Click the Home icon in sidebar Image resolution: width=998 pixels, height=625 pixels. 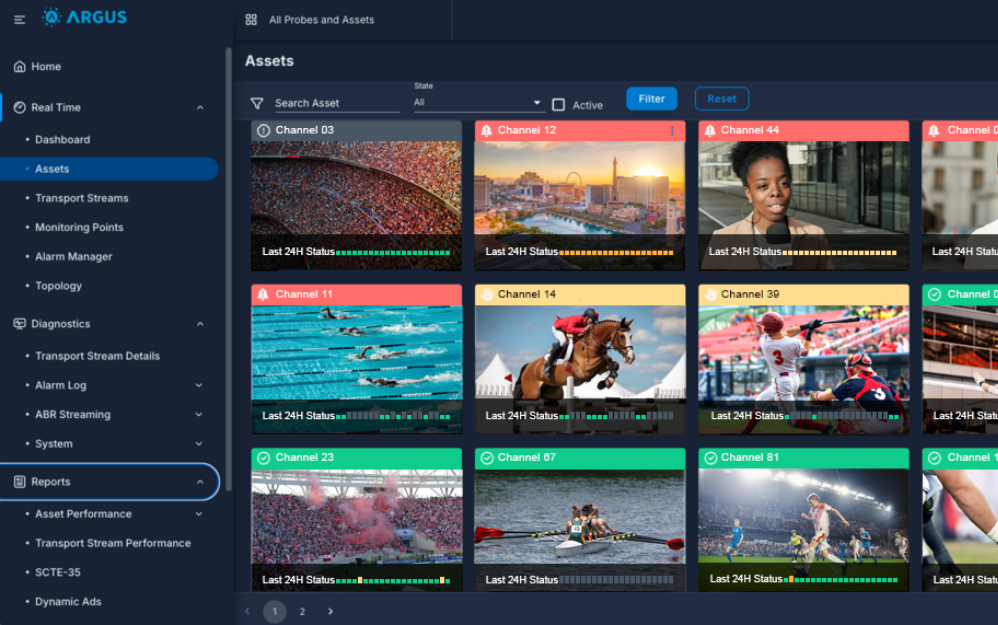coord(20,67)
